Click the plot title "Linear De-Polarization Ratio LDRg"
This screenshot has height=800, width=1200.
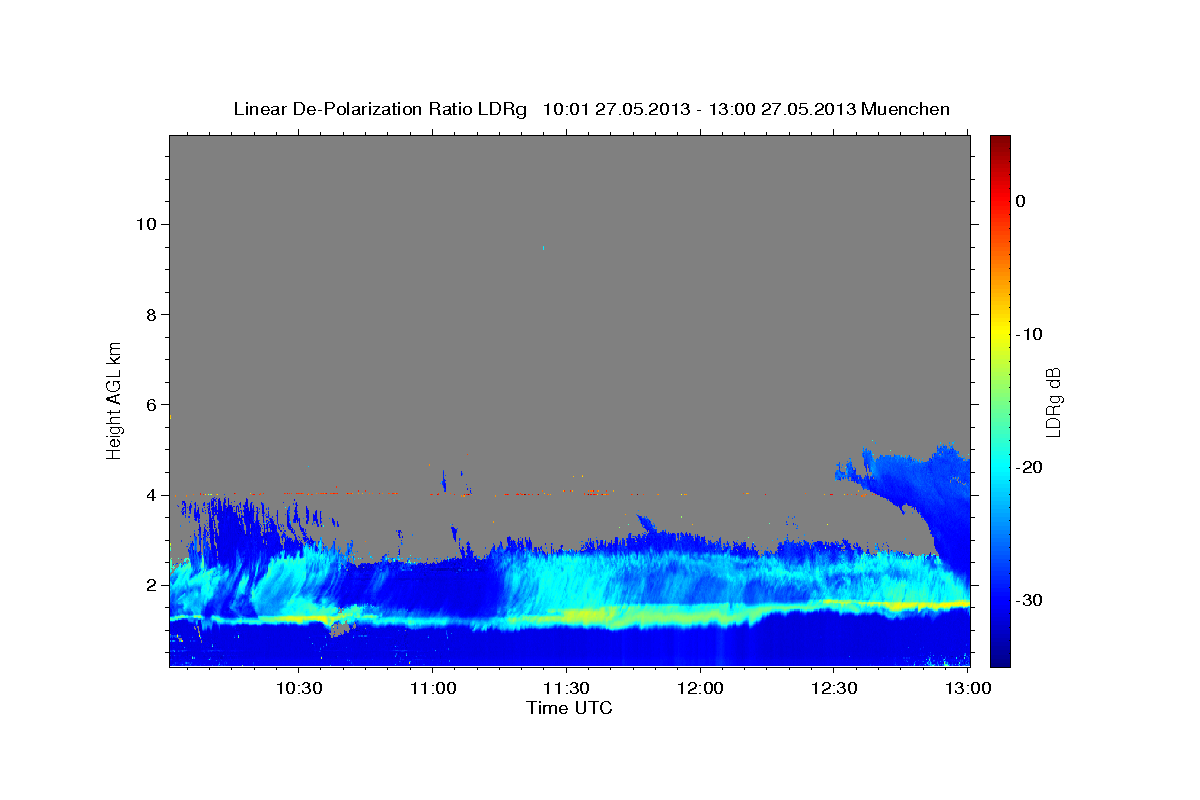[380, 109]
